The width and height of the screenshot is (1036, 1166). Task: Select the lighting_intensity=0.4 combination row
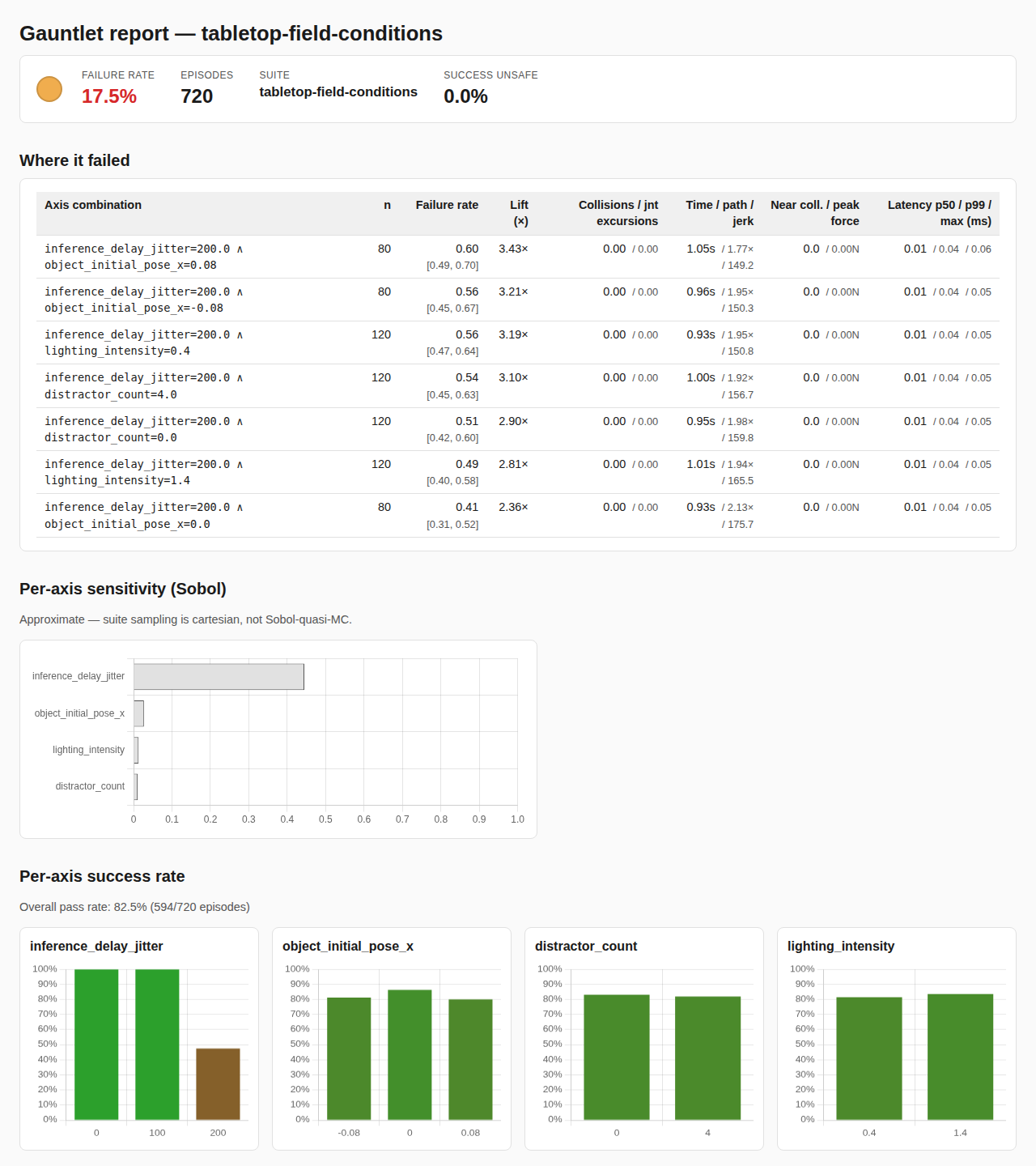coord(518,343)
